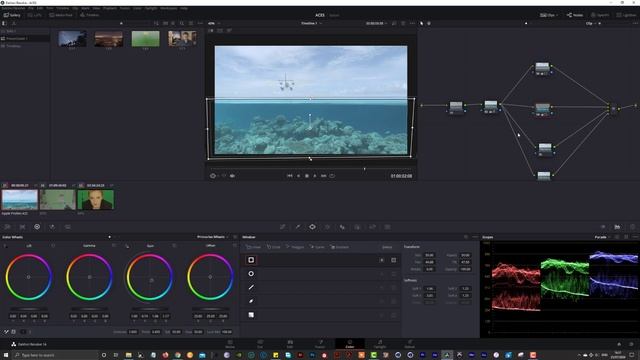The image size is (640, 360).
Task: Open the Key palette
Action: click(357, 227)
